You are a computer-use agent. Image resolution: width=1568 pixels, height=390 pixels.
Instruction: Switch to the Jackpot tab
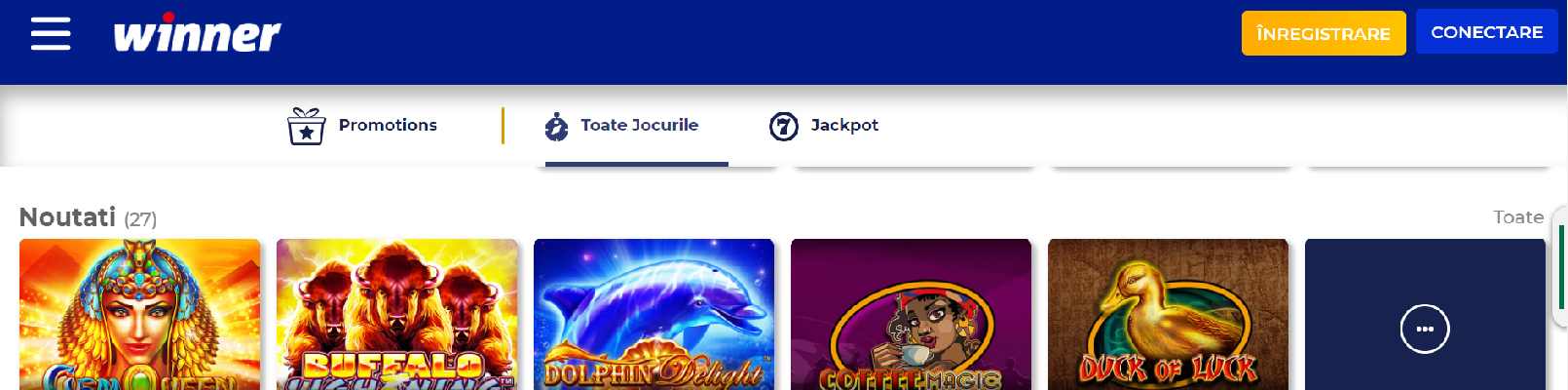[x=824, y=126]
